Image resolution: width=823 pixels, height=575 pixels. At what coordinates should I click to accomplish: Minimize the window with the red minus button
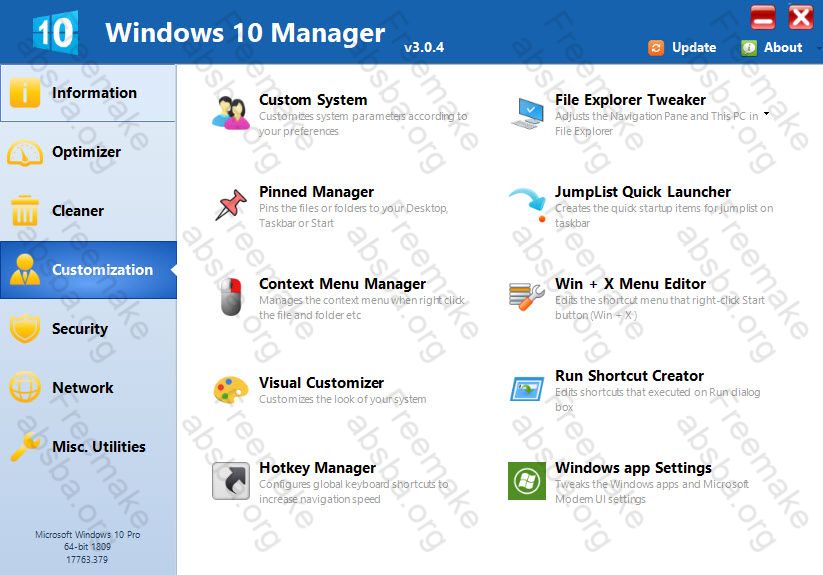763,17
